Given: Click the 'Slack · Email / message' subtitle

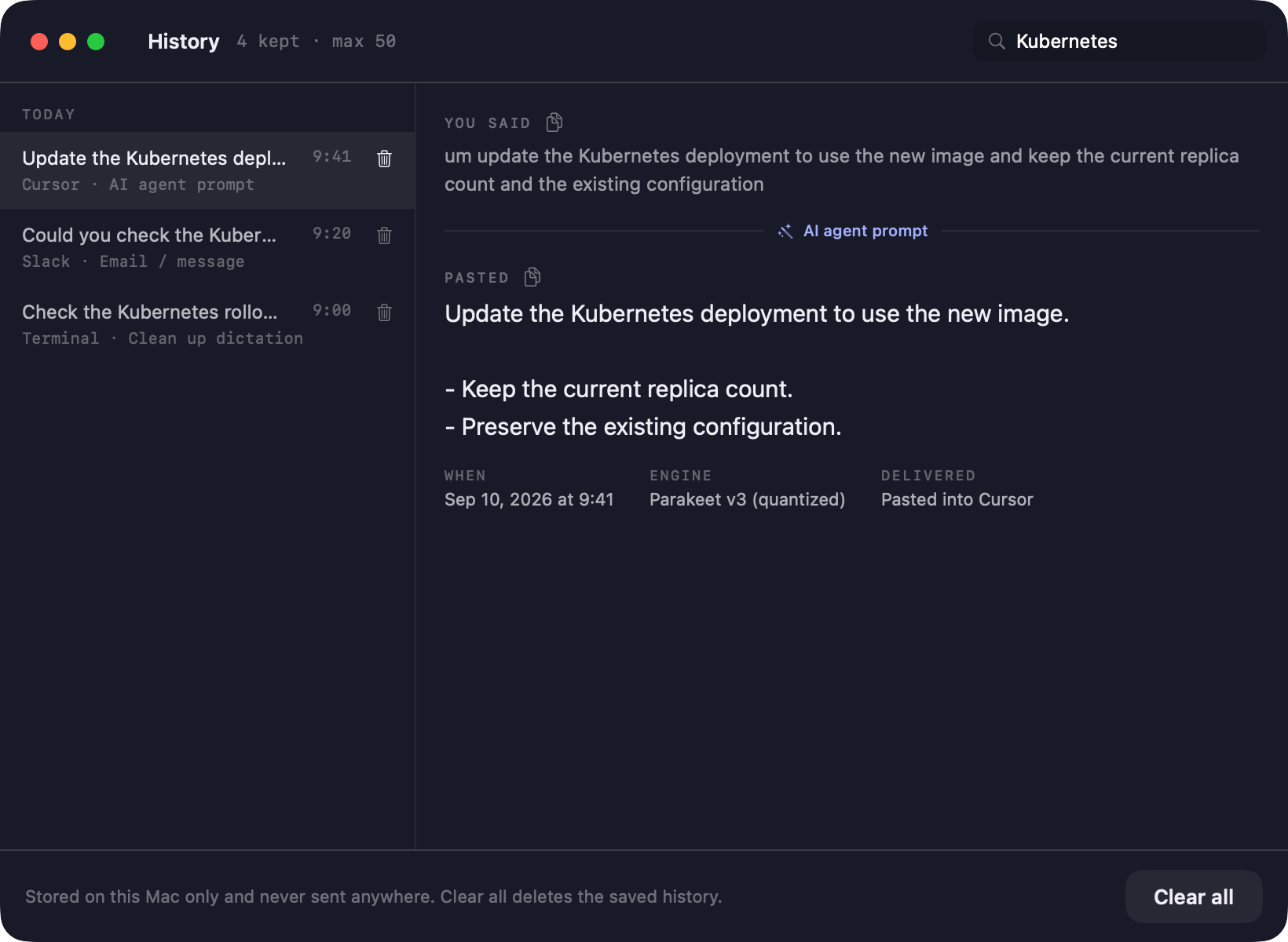Looking at the screenshot, I should click(x=134, y=261).
